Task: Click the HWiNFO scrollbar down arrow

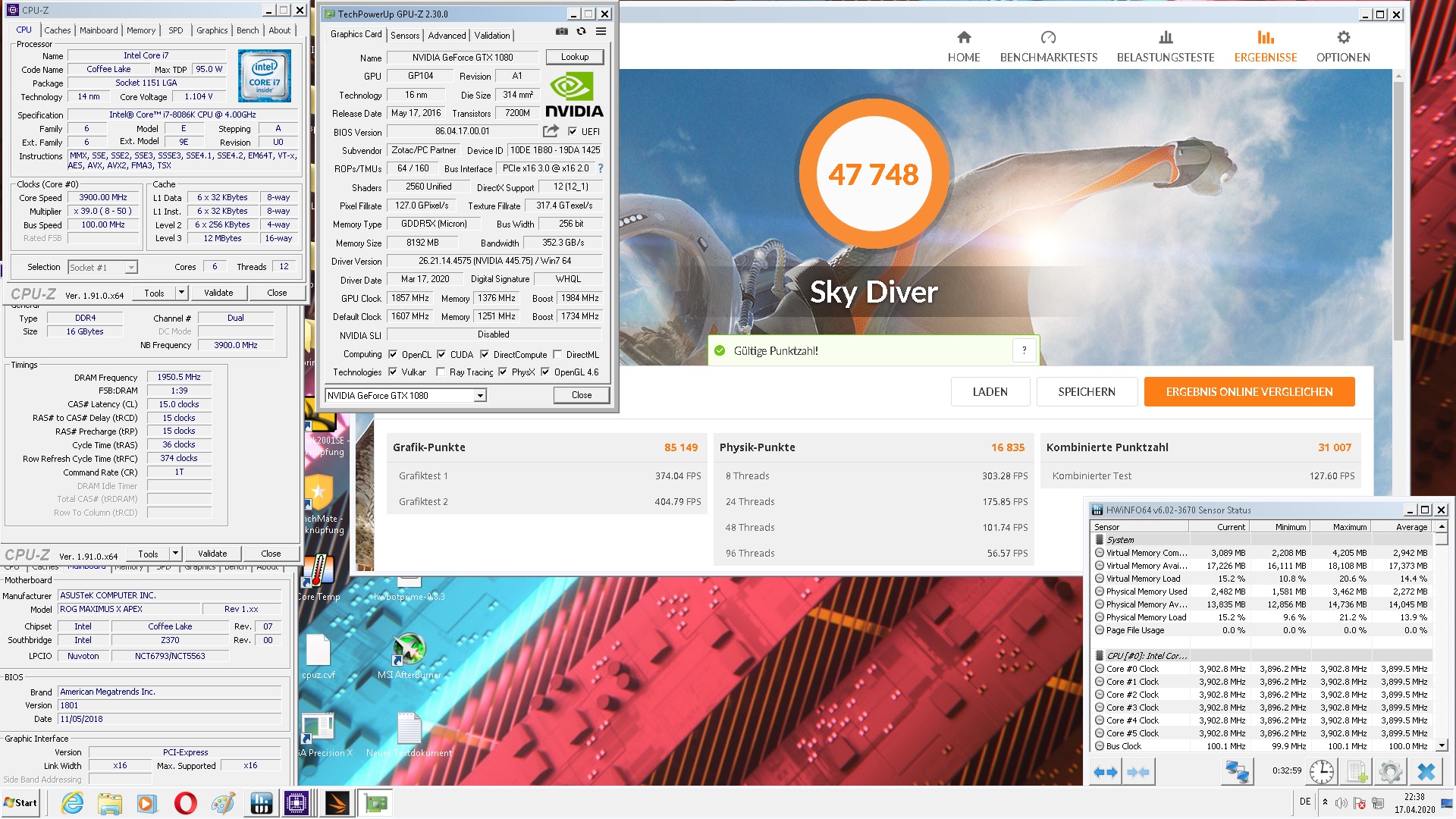Action: [1442, 745]
